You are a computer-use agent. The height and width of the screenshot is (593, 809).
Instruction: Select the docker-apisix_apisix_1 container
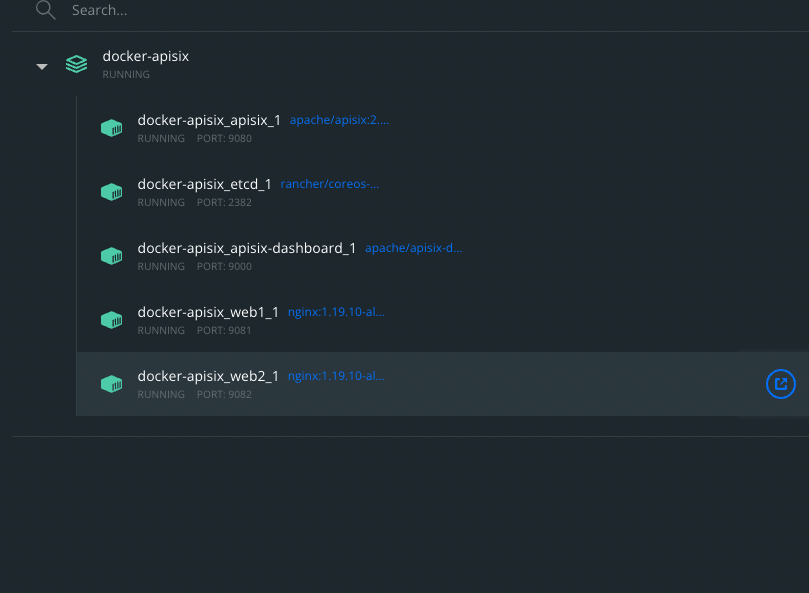tap(209, 120)
